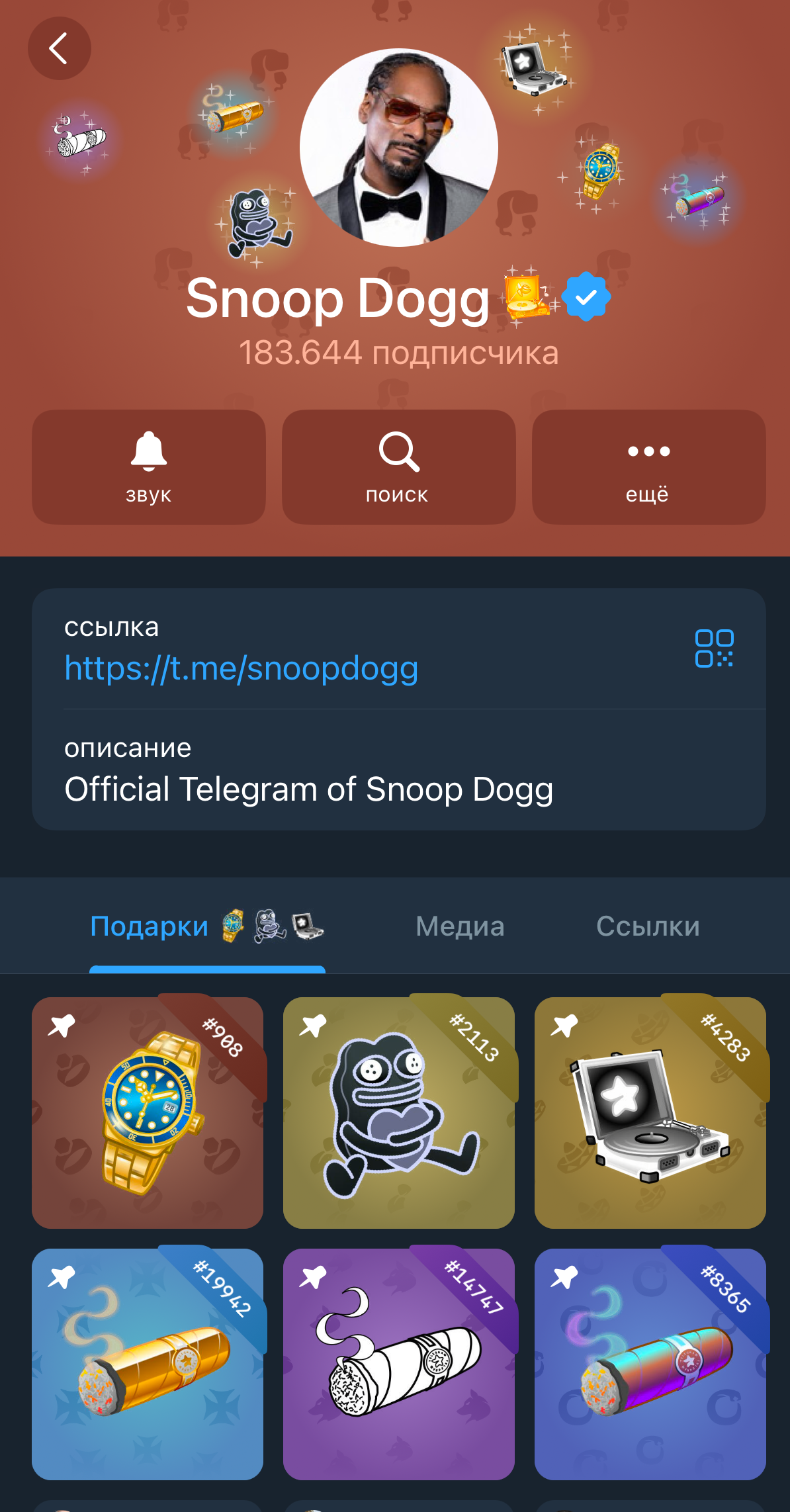Tap the floating turntable gift above the avatar

(533, 69)
